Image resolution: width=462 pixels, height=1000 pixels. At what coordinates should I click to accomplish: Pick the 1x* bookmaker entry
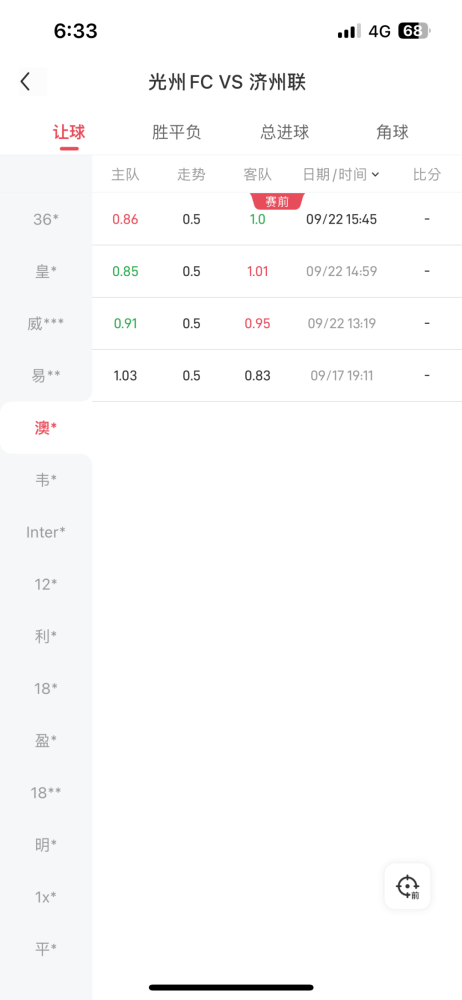[x=46, y=897]
